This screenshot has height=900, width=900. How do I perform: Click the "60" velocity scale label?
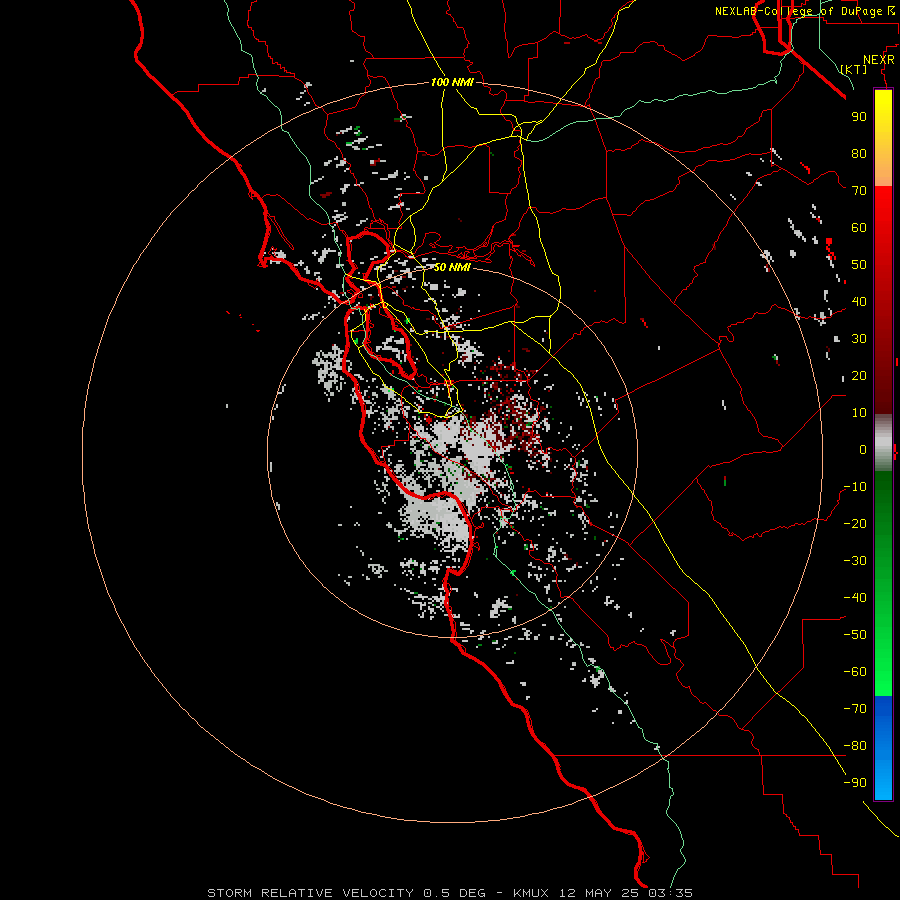859,227
